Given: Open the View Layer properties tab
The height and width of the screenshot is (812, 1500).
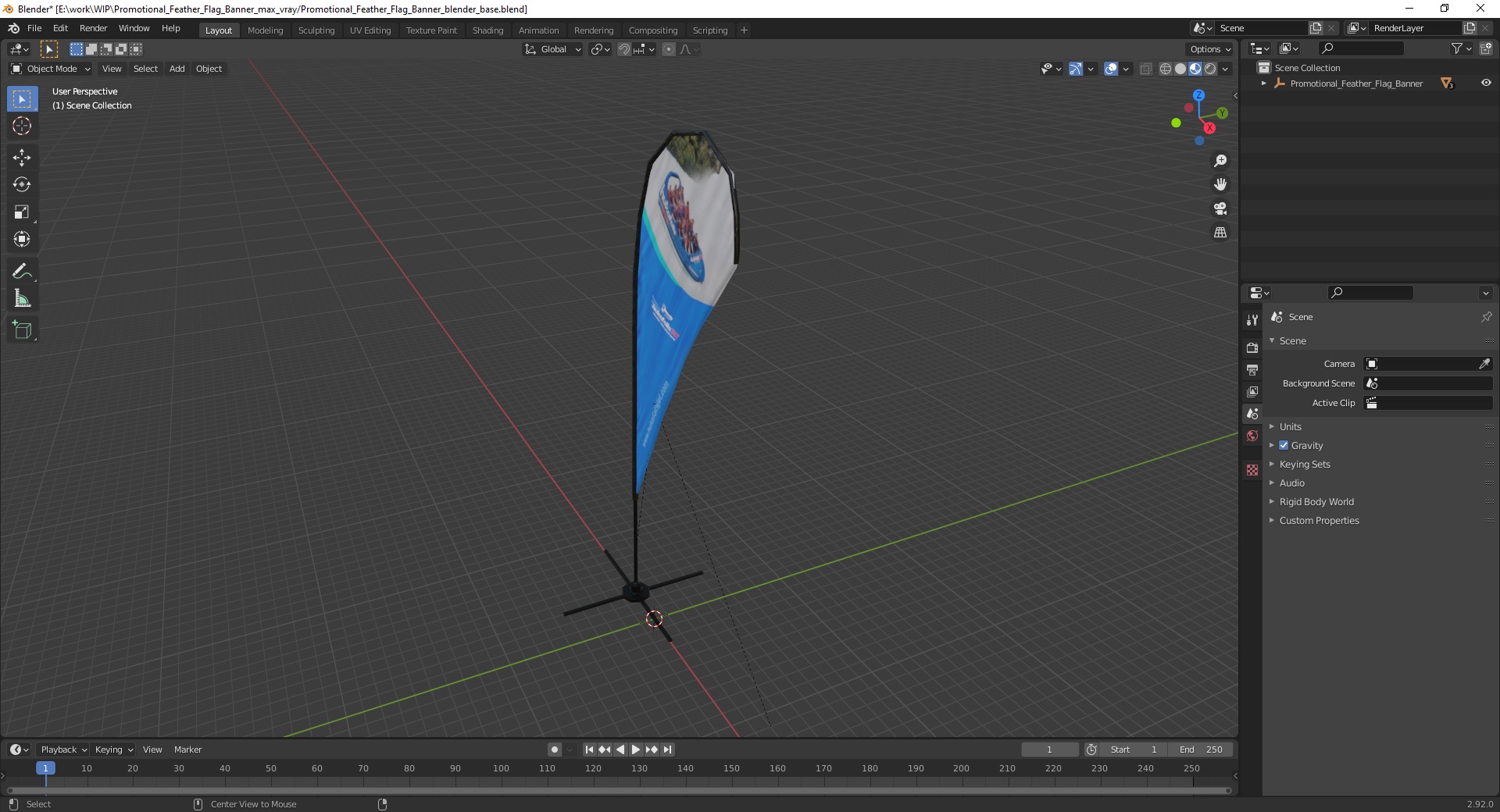Looking at the screenshot, I should click(x=1252, y=391).
